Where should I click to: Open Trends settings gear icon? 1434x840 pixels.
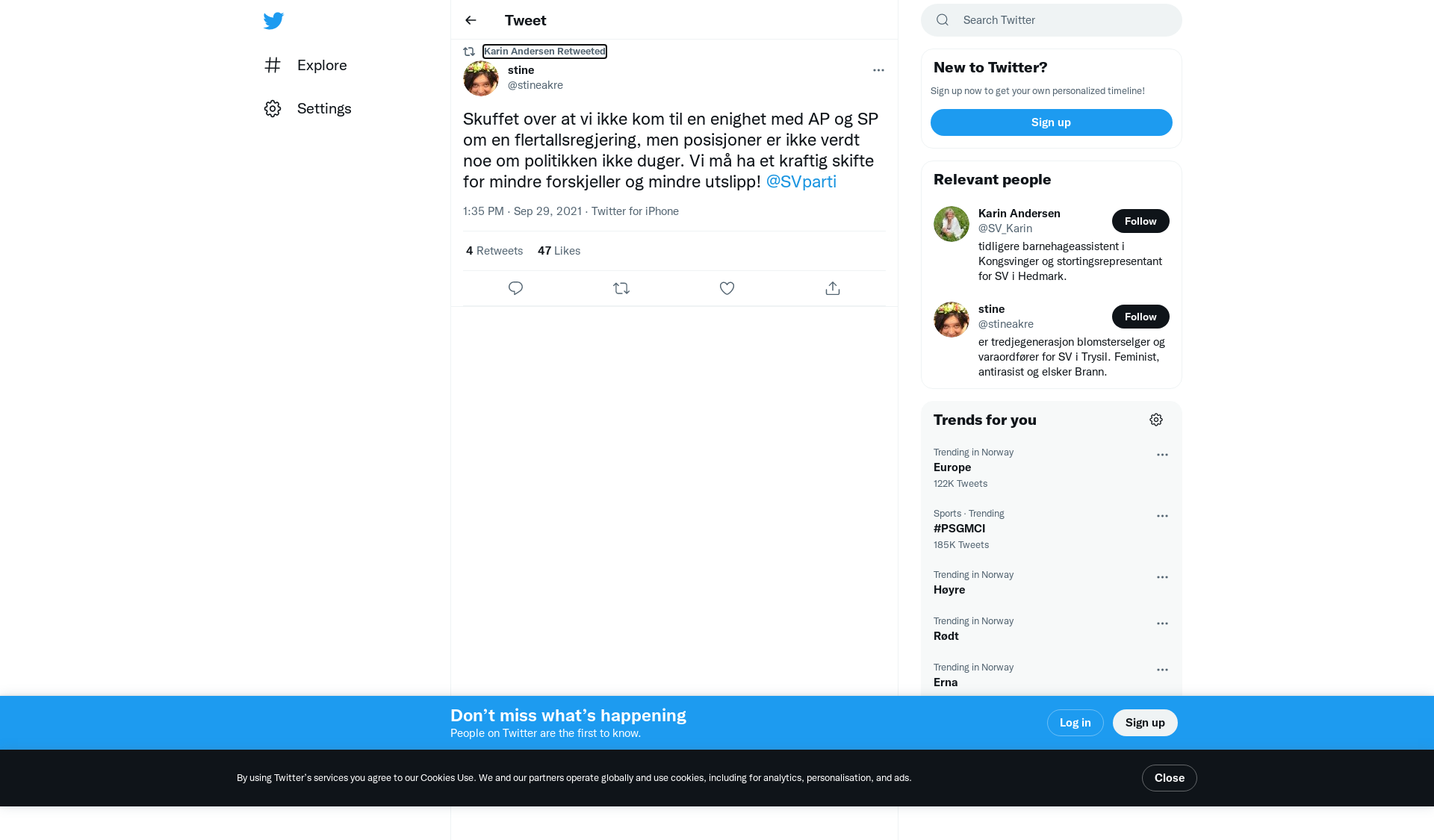pos(1156,420)
